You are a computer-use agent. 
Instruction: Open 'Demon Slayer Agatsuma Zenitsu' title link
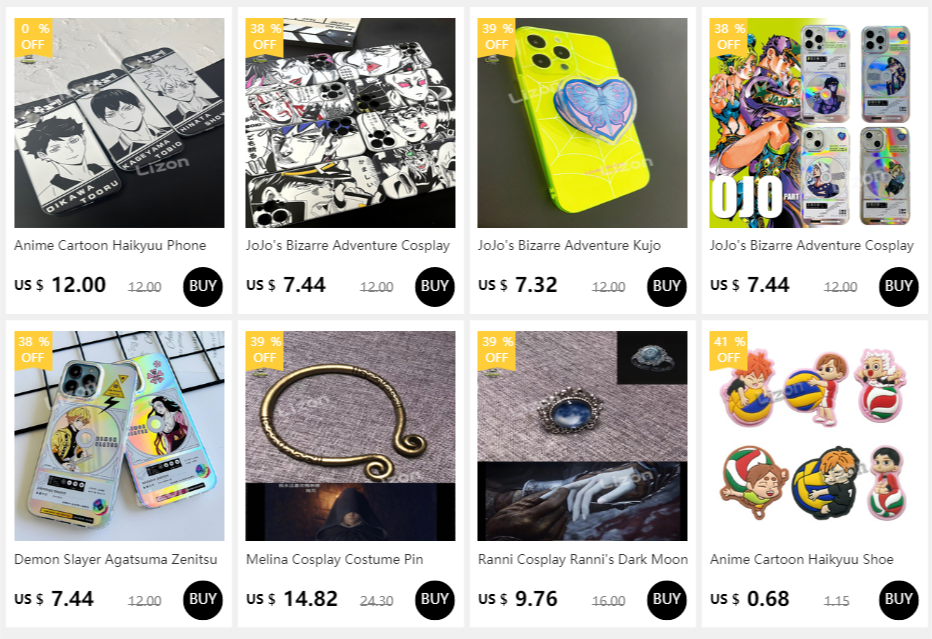[x=115, y=559]
